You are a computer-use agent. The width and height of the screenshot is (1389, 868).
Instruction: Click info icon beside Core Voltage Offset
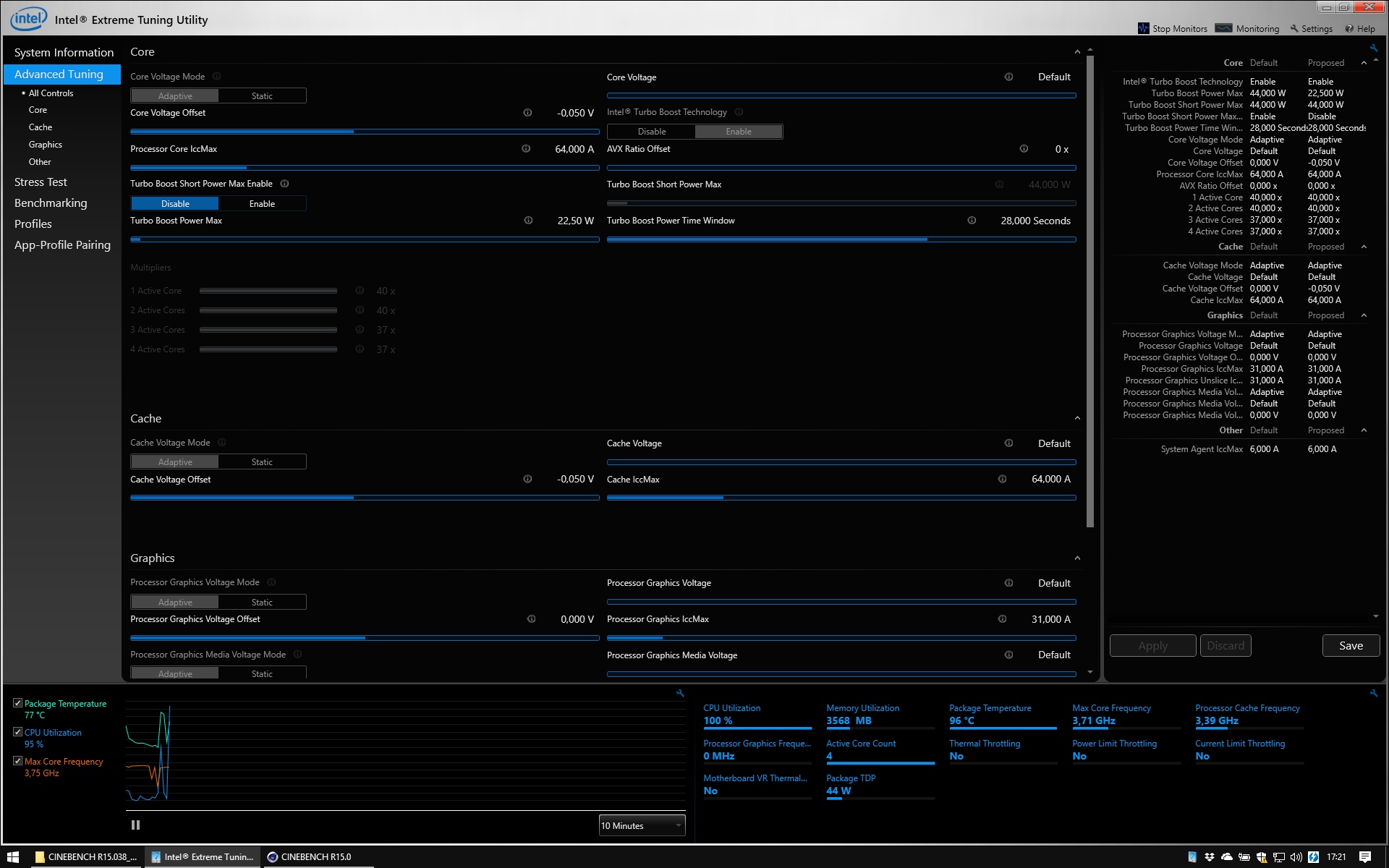(527, 113)
